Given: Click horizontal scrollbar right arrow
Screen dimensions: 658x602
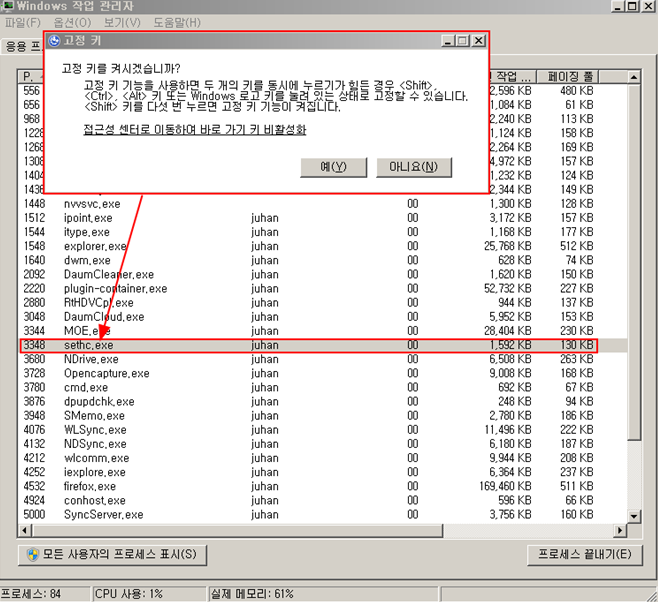Looking at the screenshot, I should tap(620, 530).
